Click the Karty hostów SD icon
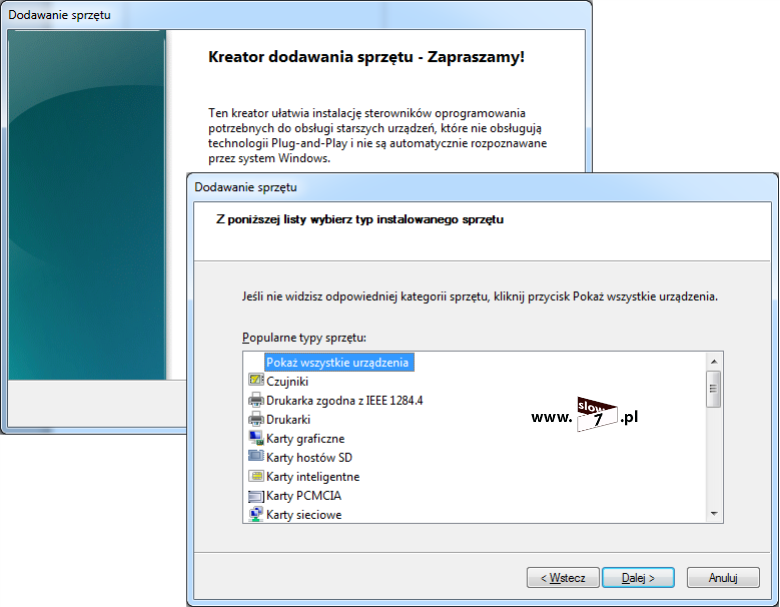780x607 pixels. [x=256, y=457]
